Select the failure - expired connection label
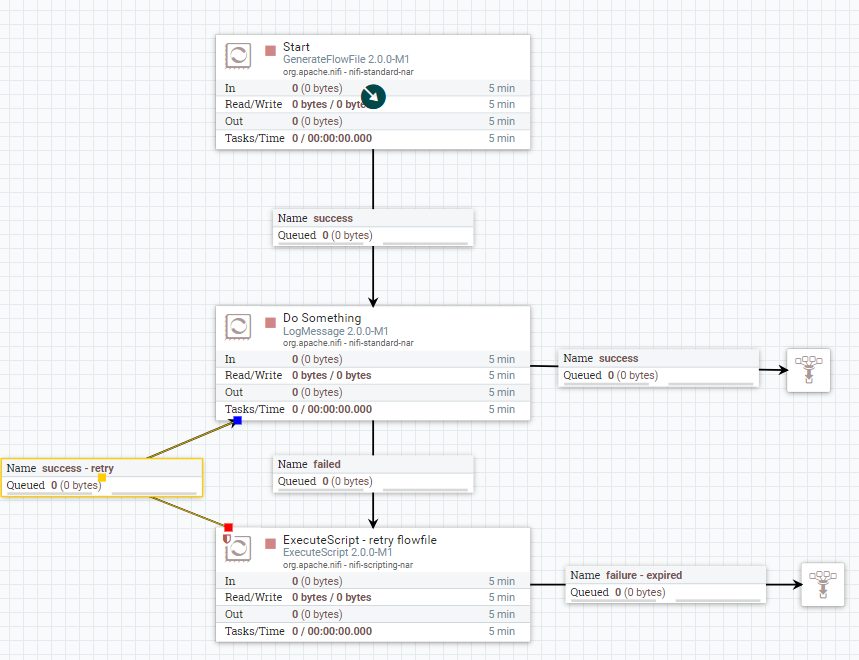The width and height of the screenshot is (859, 660). pyautogui.click(x=626, y=575)
